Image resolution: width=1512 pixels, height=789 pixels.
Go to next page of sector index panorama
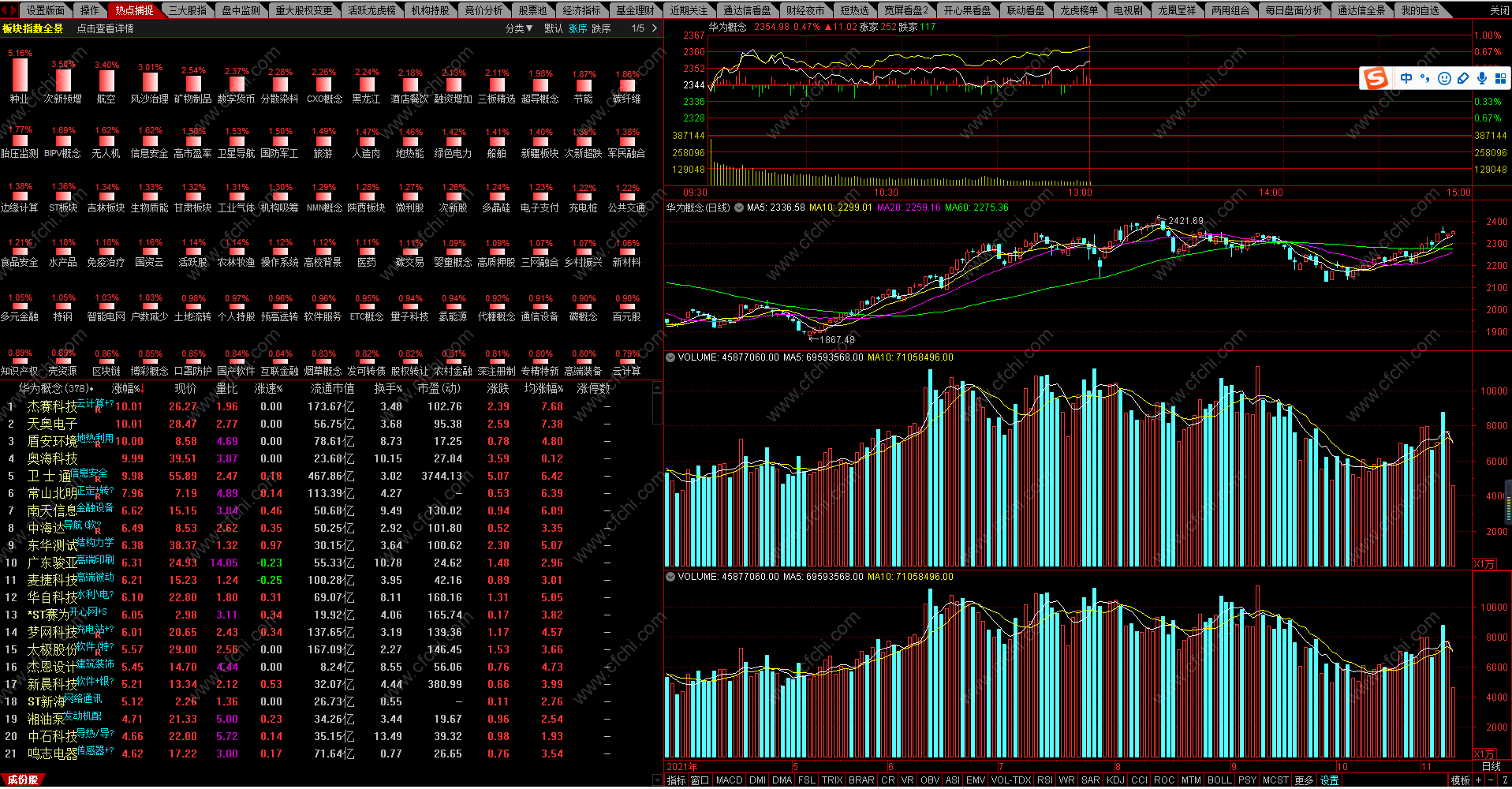pyautogui.click(x=654, y=28)
